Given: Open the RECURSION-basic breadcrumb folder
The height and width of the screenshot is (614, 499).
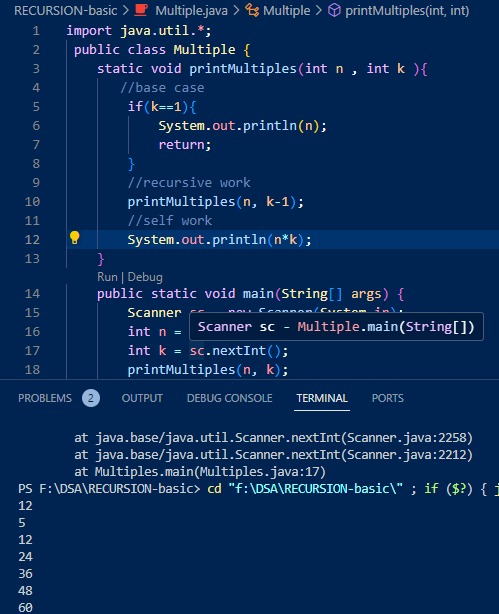Looking at the screenshot, I should point(65,11).
